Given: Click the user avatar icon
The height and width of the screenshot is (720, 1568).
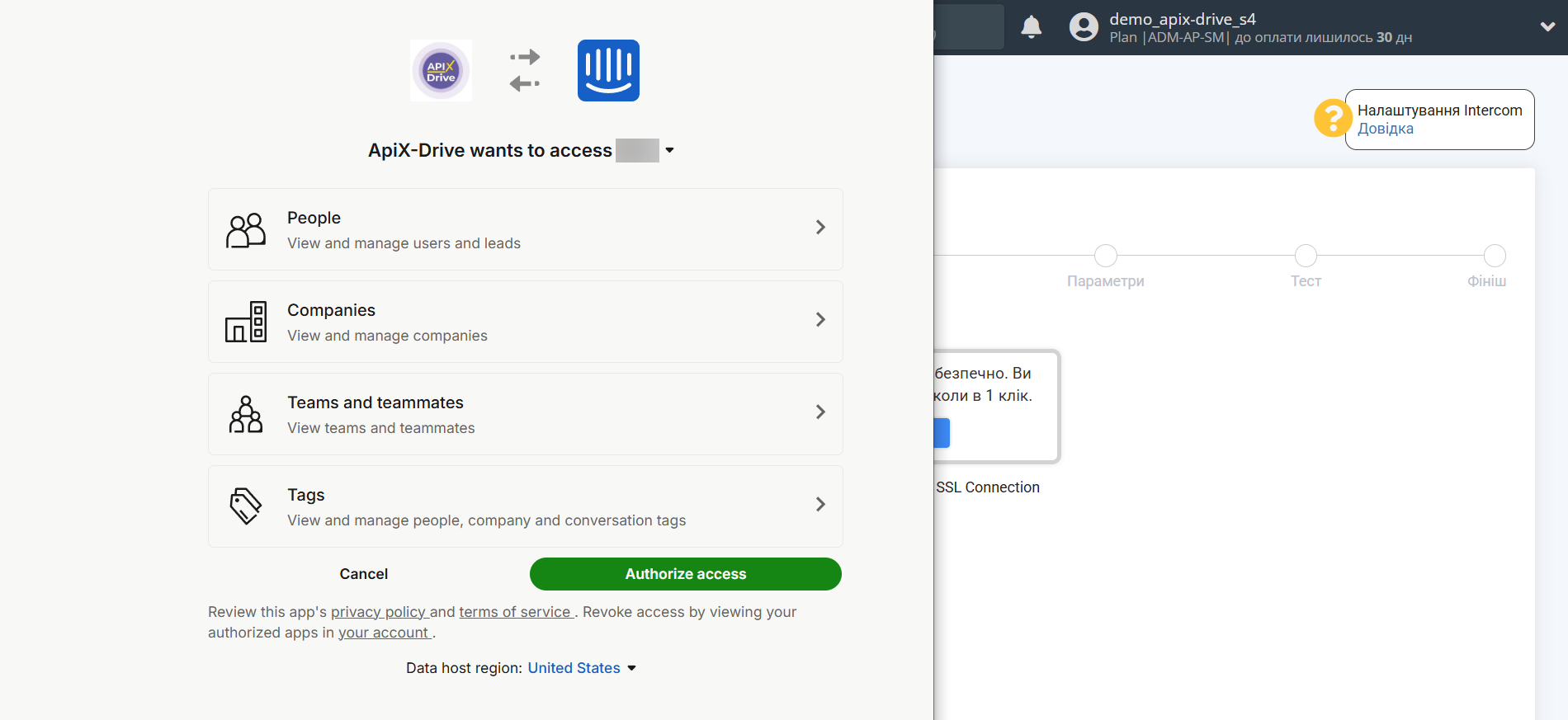Looking at the screenshot, I should click(1084, 27).
